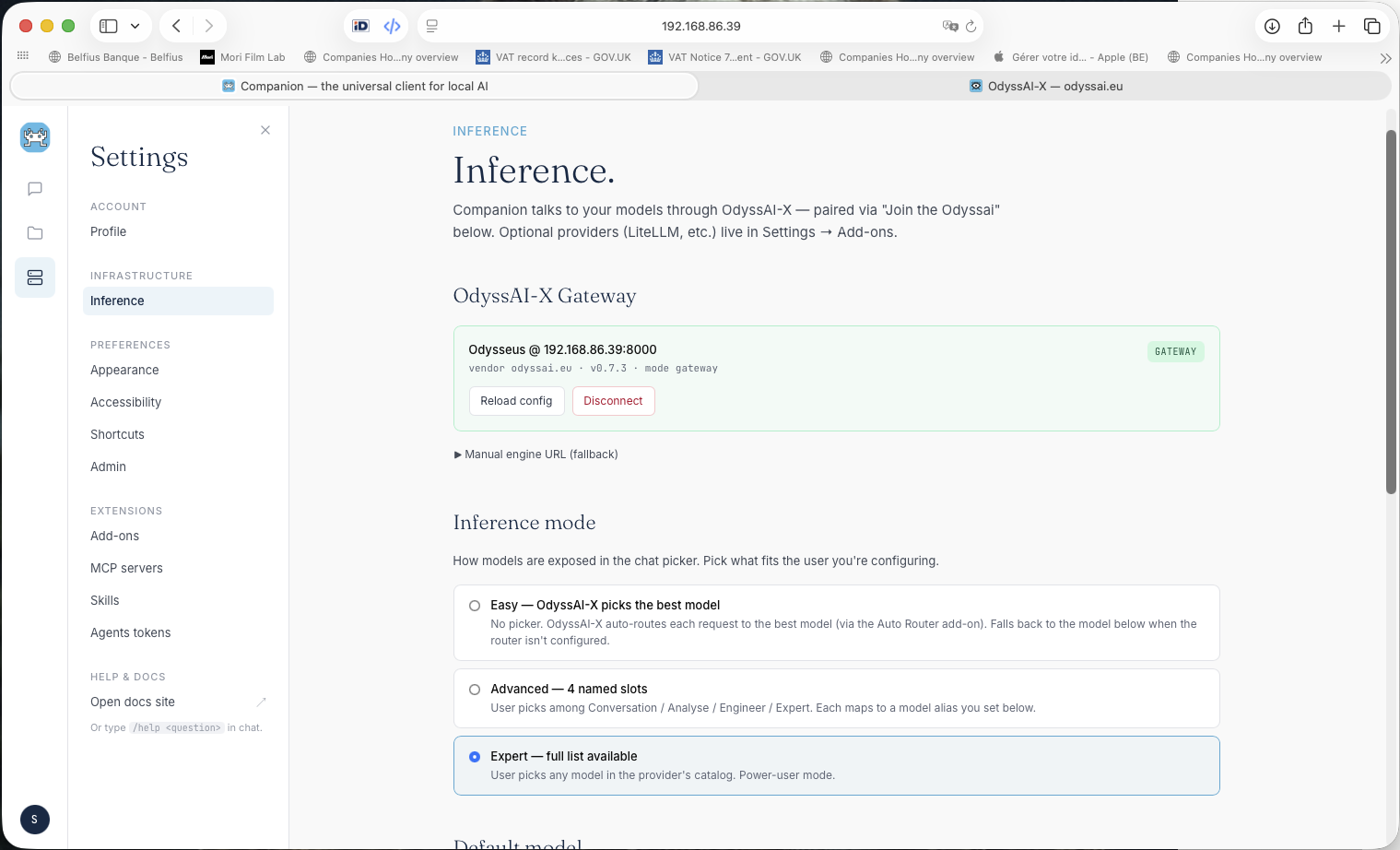Open a new tab with plus icon

[x=1339, y=26]
